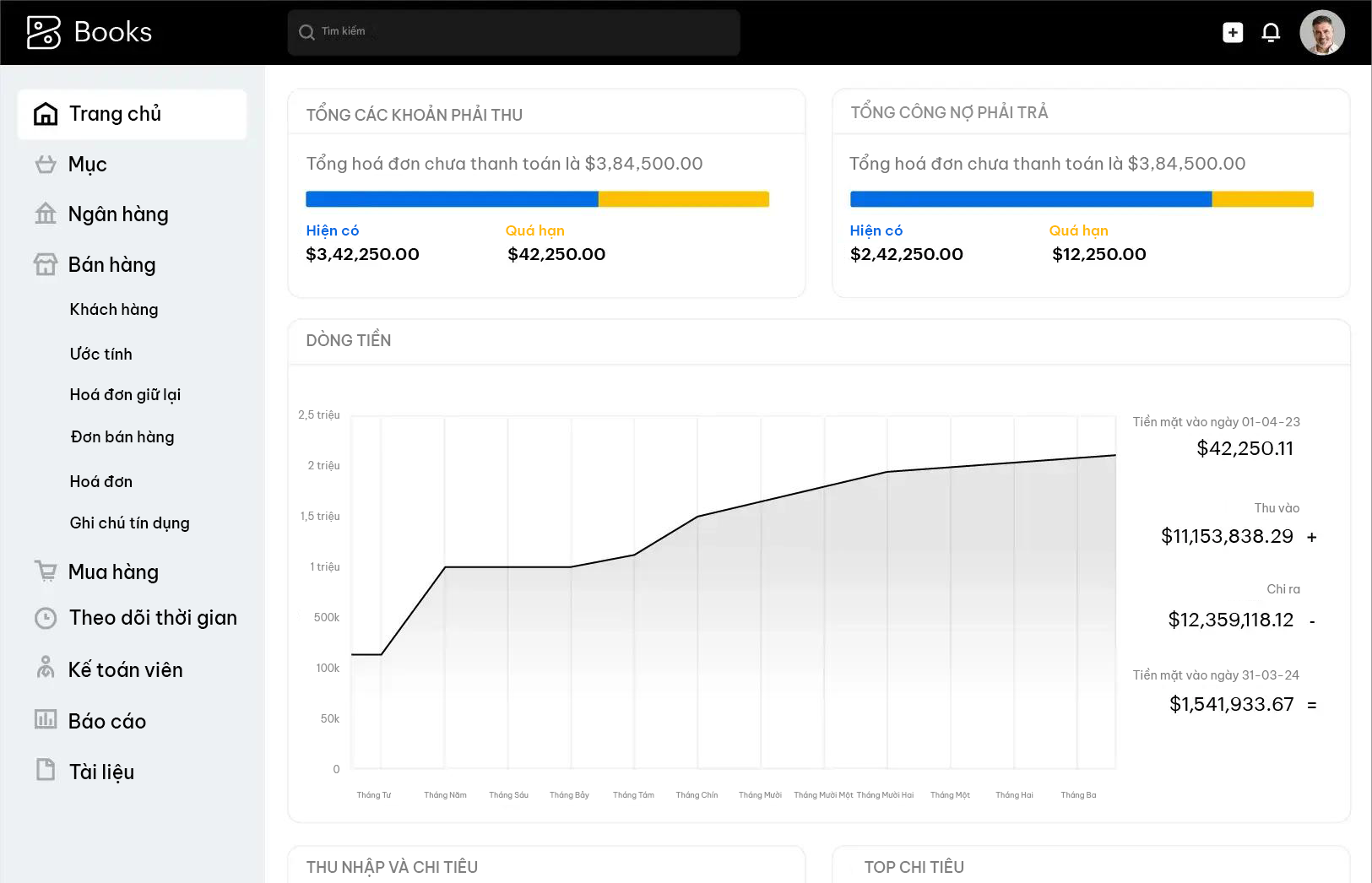Click the Ngân hàng bank icon
This screenshot has width=1372, height=883.
(x=46, y=214)
